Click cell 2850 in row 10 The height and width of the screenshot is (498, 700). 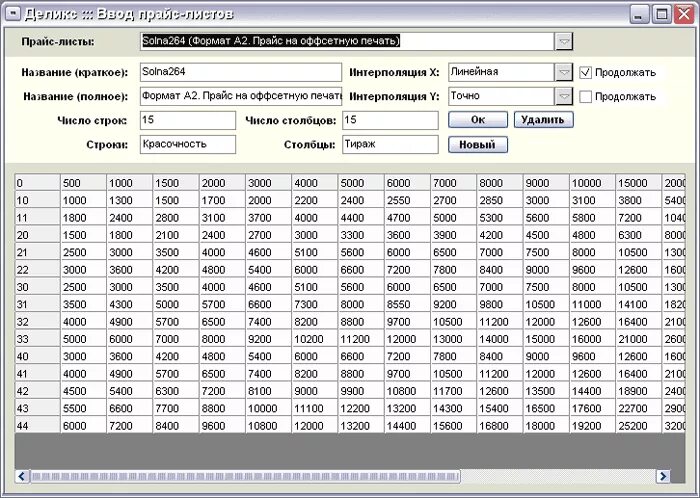500,200
